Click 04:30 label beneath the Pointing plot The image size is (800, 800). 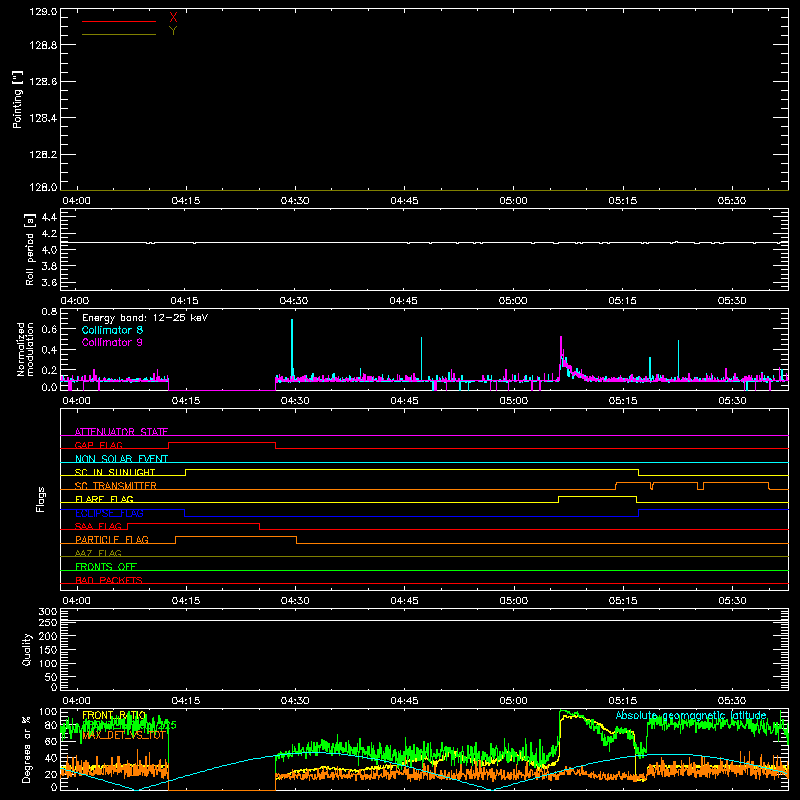tap(295, 201)
